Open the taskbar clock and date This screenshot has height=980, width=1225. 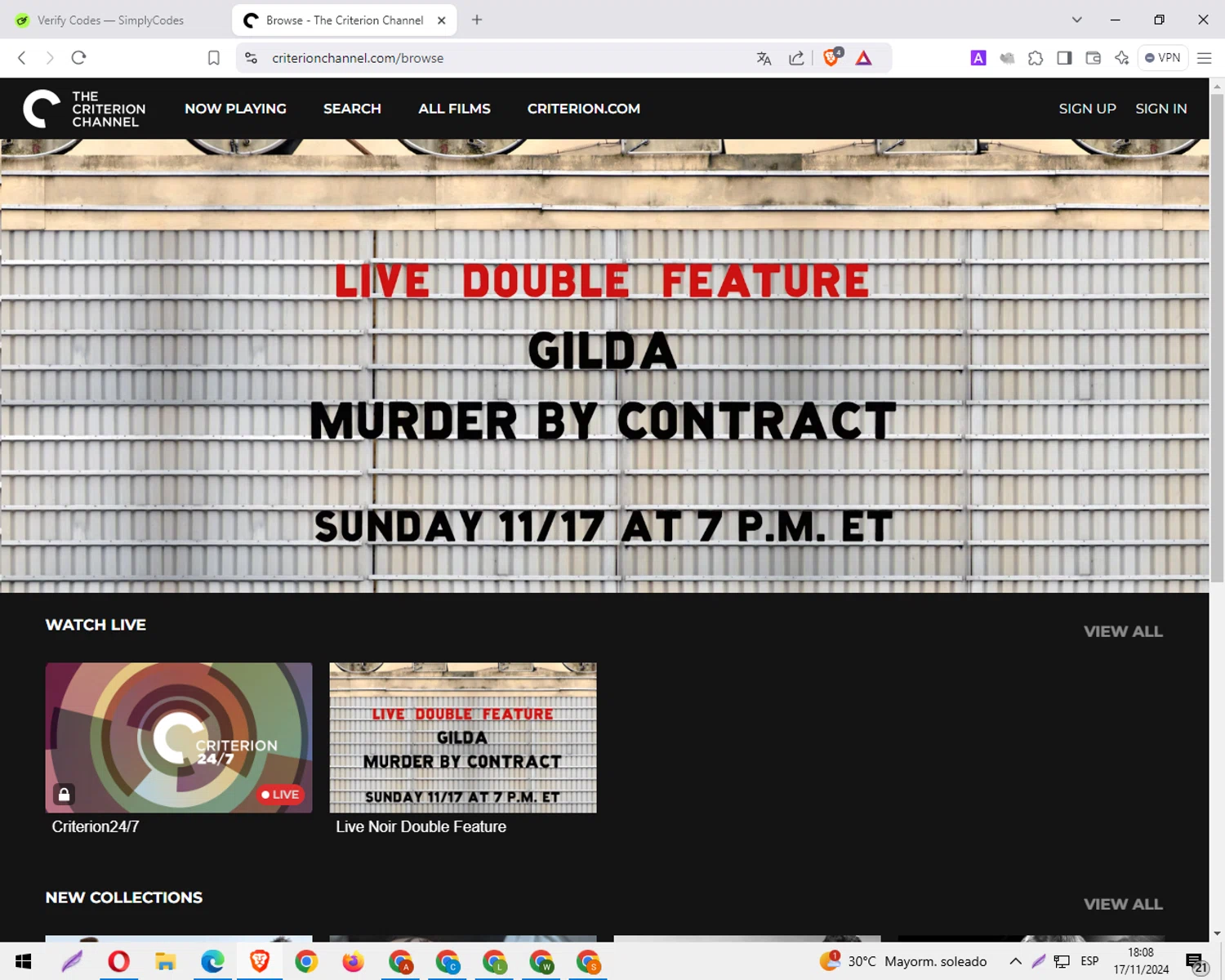pos(1141,961)
